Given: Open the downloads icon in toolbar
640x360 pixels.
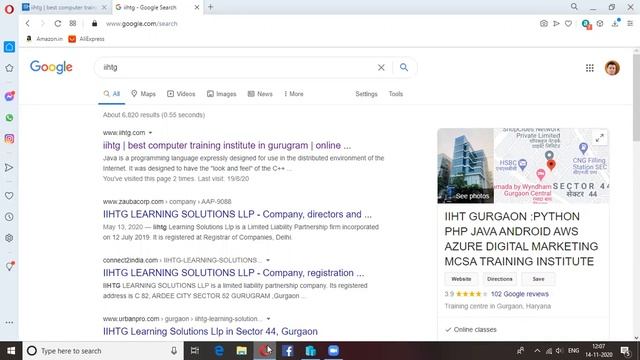Looking at the screenshot, I should pyautogui.click(x=615, y=24).
